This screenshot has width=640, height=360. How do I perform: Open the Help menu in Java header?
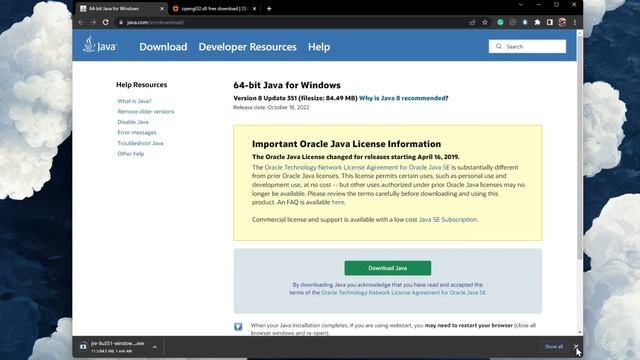tap(319, 47)
